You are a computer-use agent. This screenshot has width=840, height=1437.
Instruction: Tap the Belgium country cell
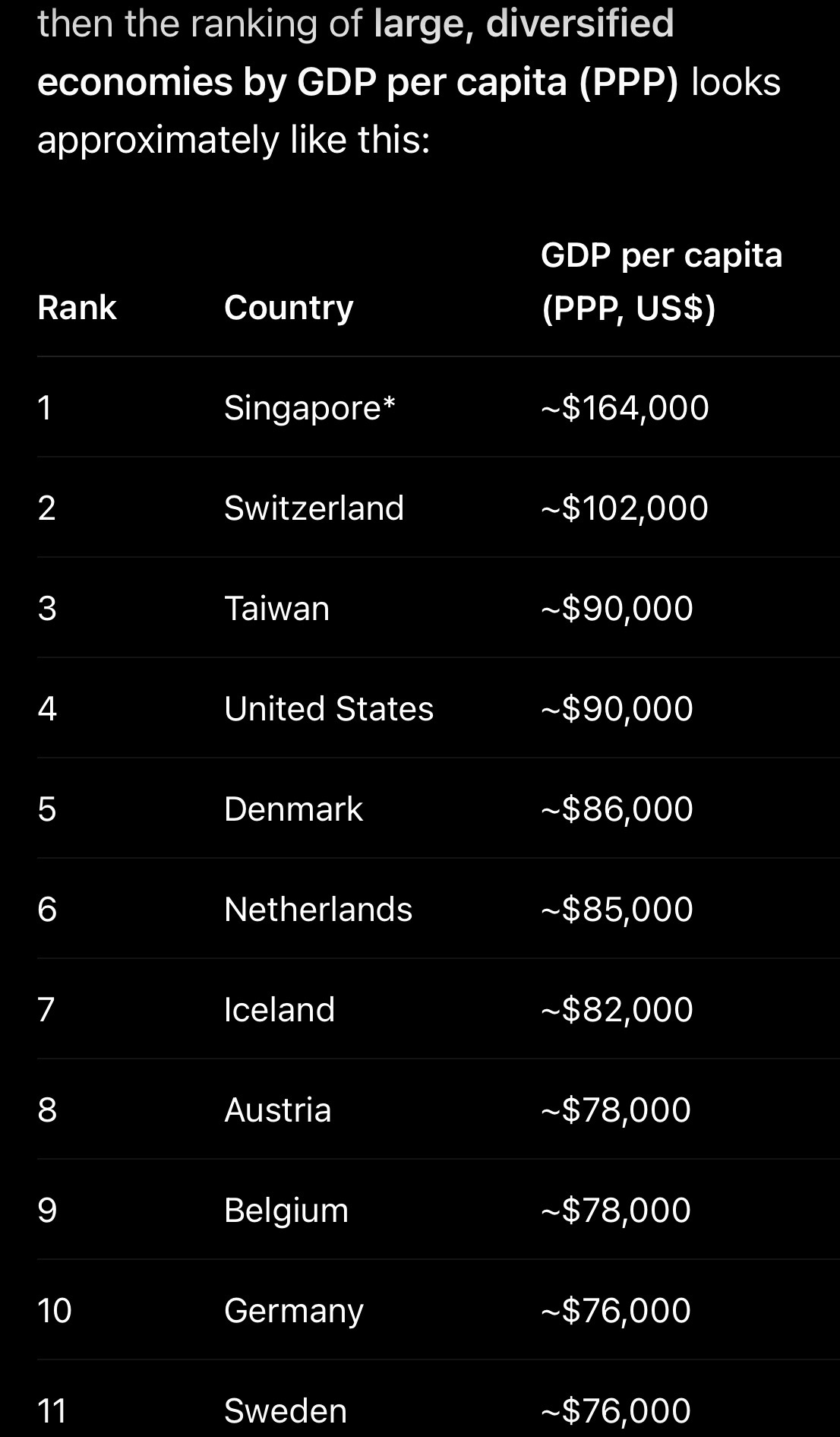[286, 1211]
